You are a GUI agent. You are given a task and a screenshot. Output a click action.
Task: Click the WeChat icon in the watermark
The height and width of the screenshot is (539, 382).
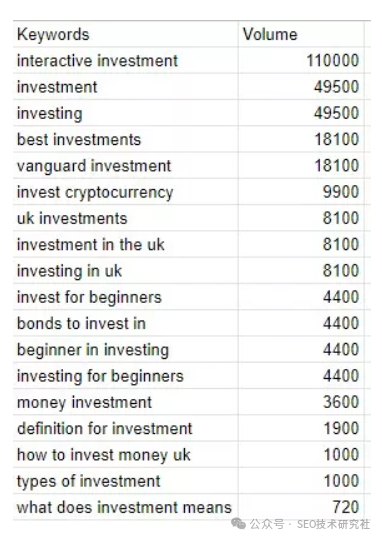click(238, 523)
